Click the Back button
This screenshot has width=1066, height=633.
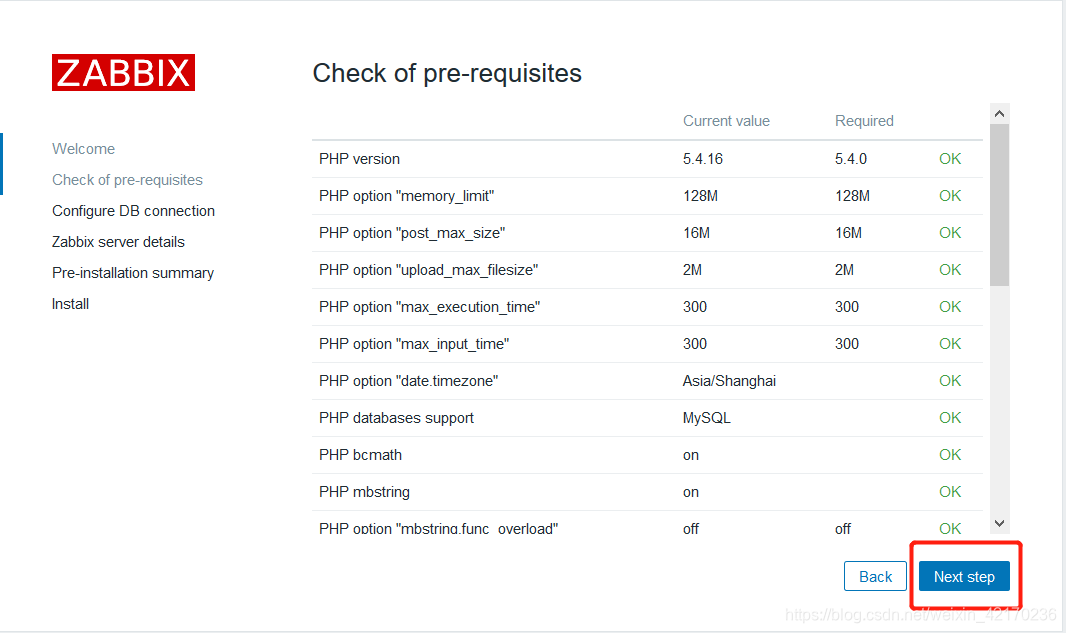[875, 577]
